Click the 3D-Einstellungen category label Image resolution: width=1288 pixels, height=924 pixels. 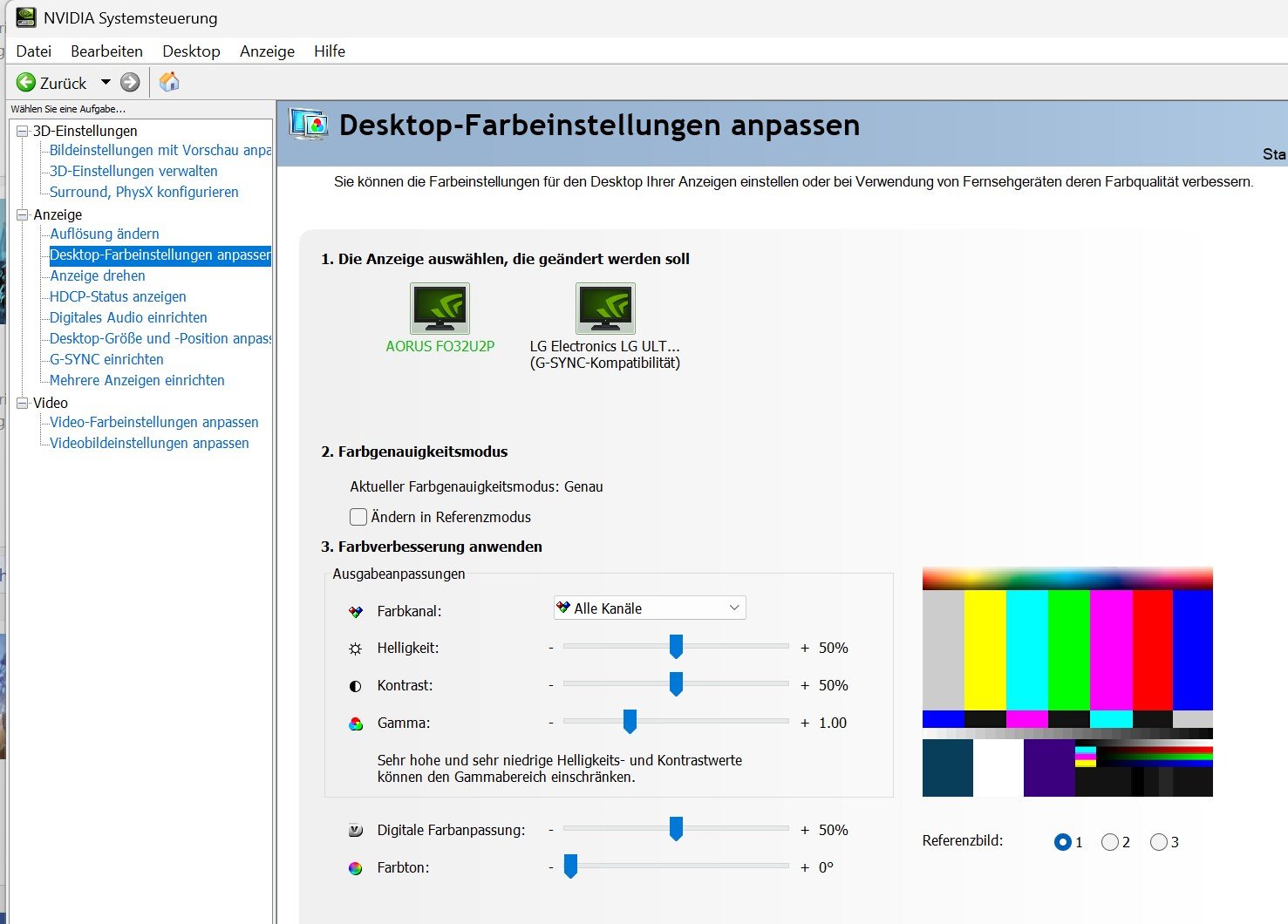click(x=85, y=131)
